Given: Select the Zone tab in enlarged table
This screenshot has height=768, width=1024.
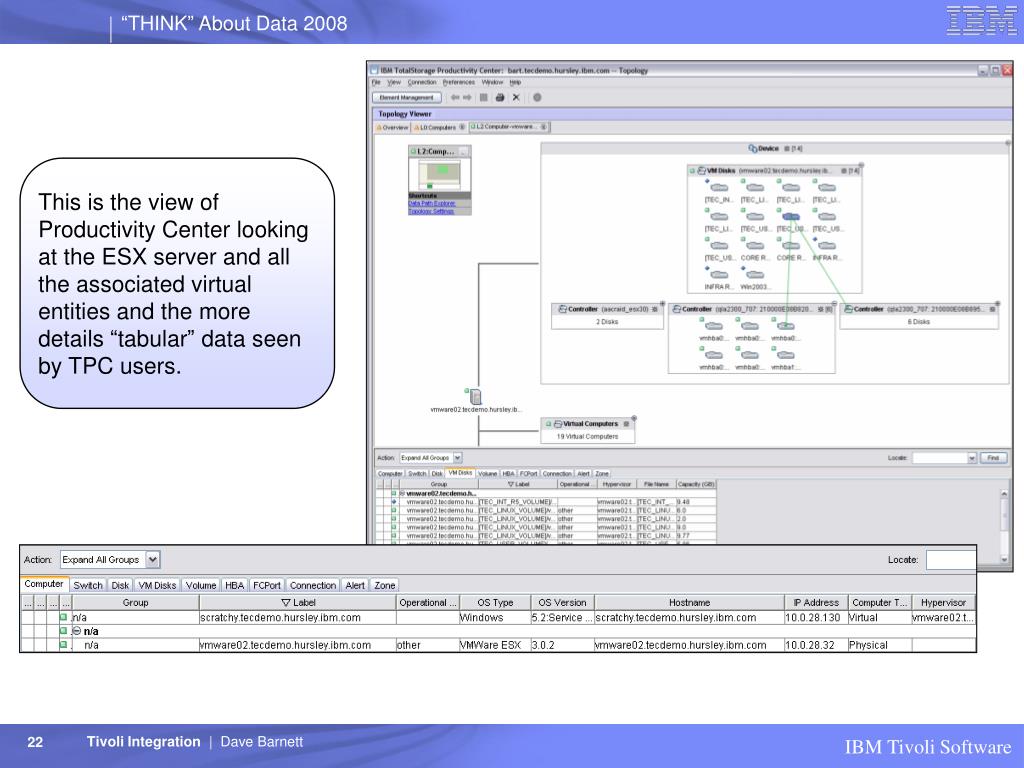Looking at the screenshot, I should 385,585.
